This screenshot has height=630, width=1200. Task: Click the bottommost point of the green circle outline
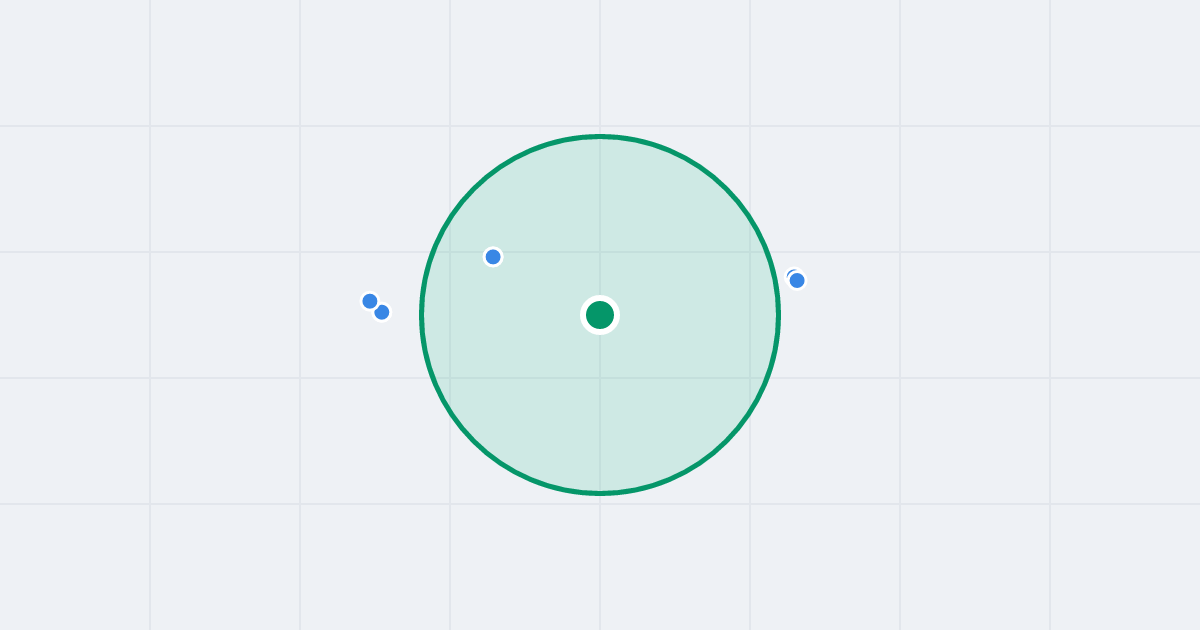[600, 493]
